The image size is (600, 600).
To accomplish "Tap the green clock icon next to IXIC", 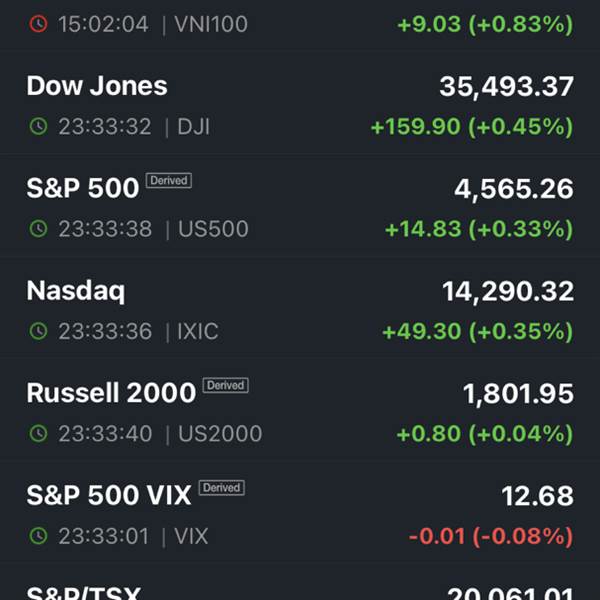I will (x=38, y=331).
